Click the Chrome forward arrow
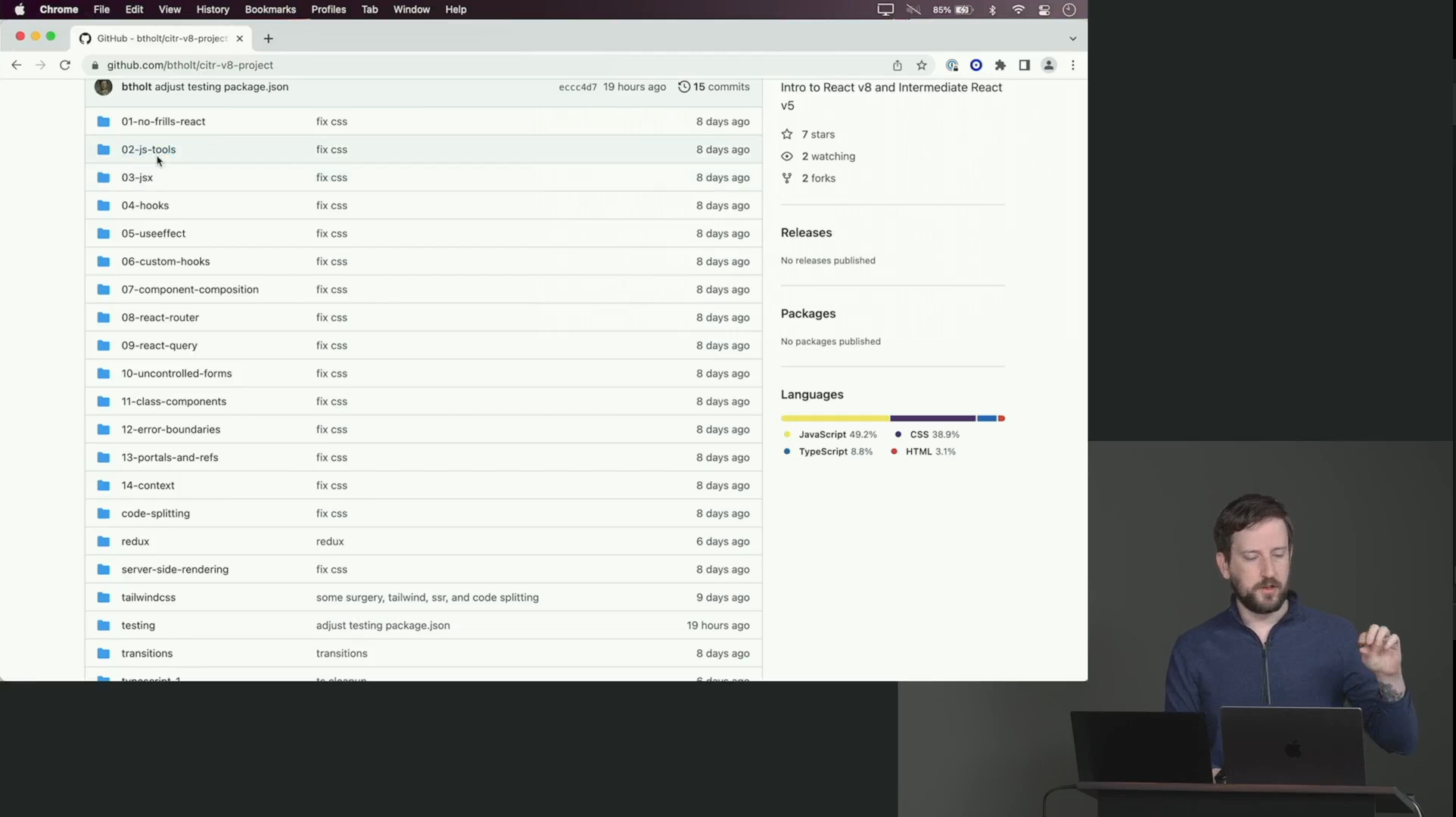Screen dimensions: 1456x817 [41, 65]
